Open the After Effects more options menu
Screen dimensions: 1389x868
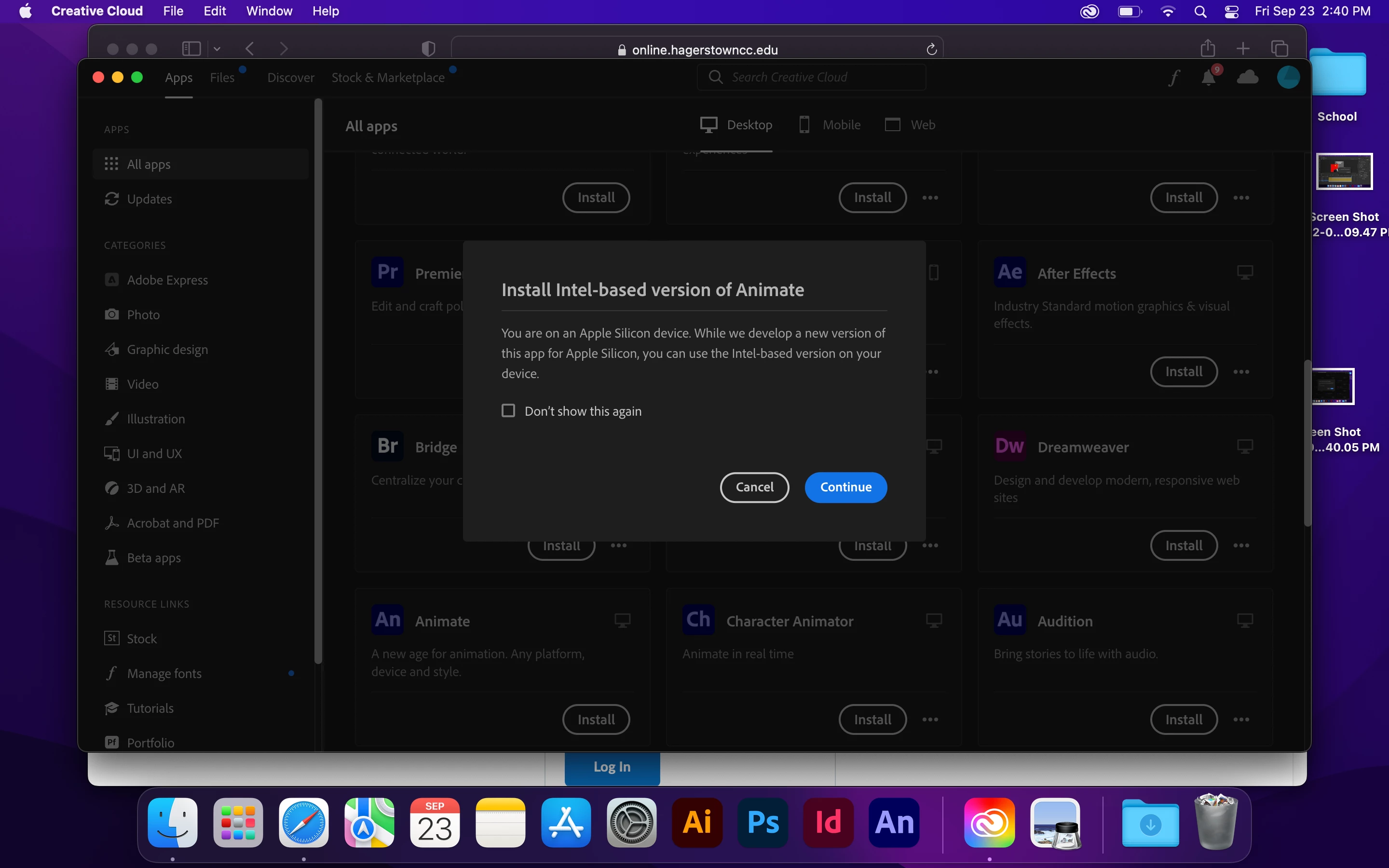1241,372
